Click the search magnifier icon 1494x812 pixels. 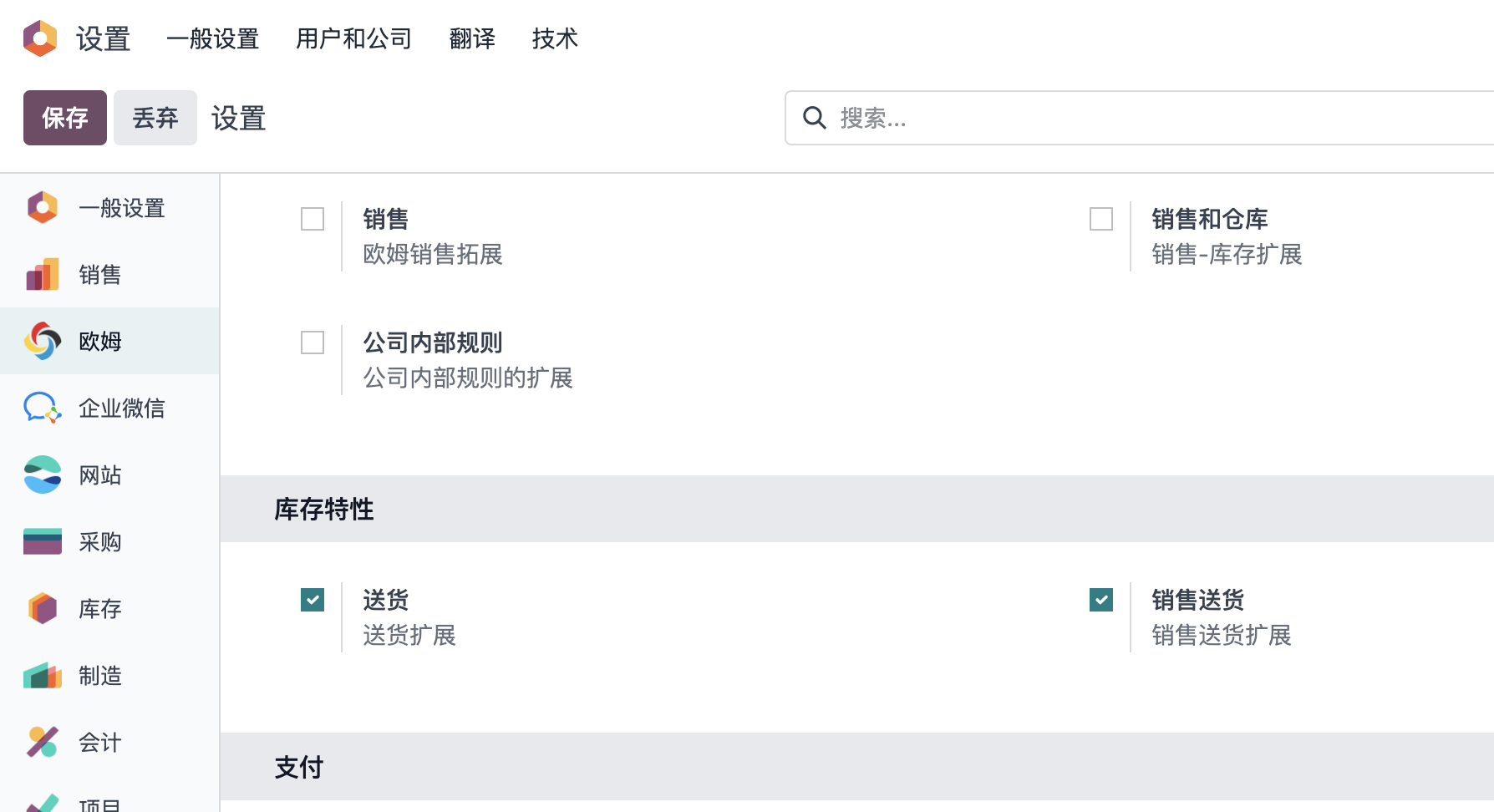pyautogui.click(x=815, y=118)
